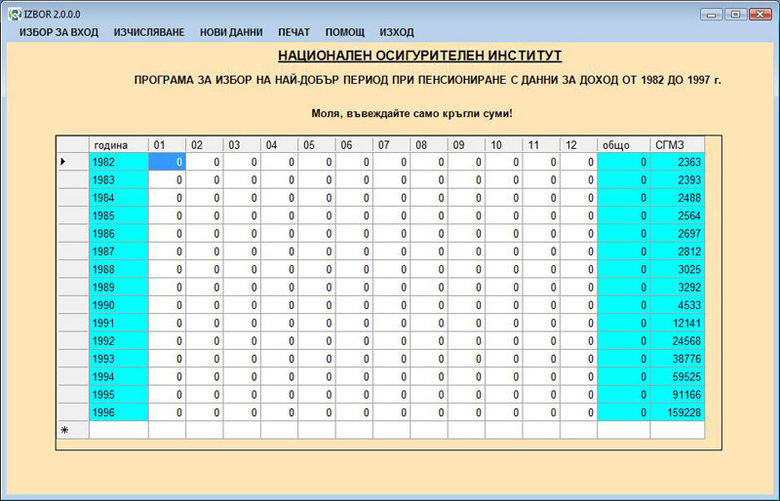Click the година column header
This screenshot has height=501, width=780.
click(x=119, y=145)
